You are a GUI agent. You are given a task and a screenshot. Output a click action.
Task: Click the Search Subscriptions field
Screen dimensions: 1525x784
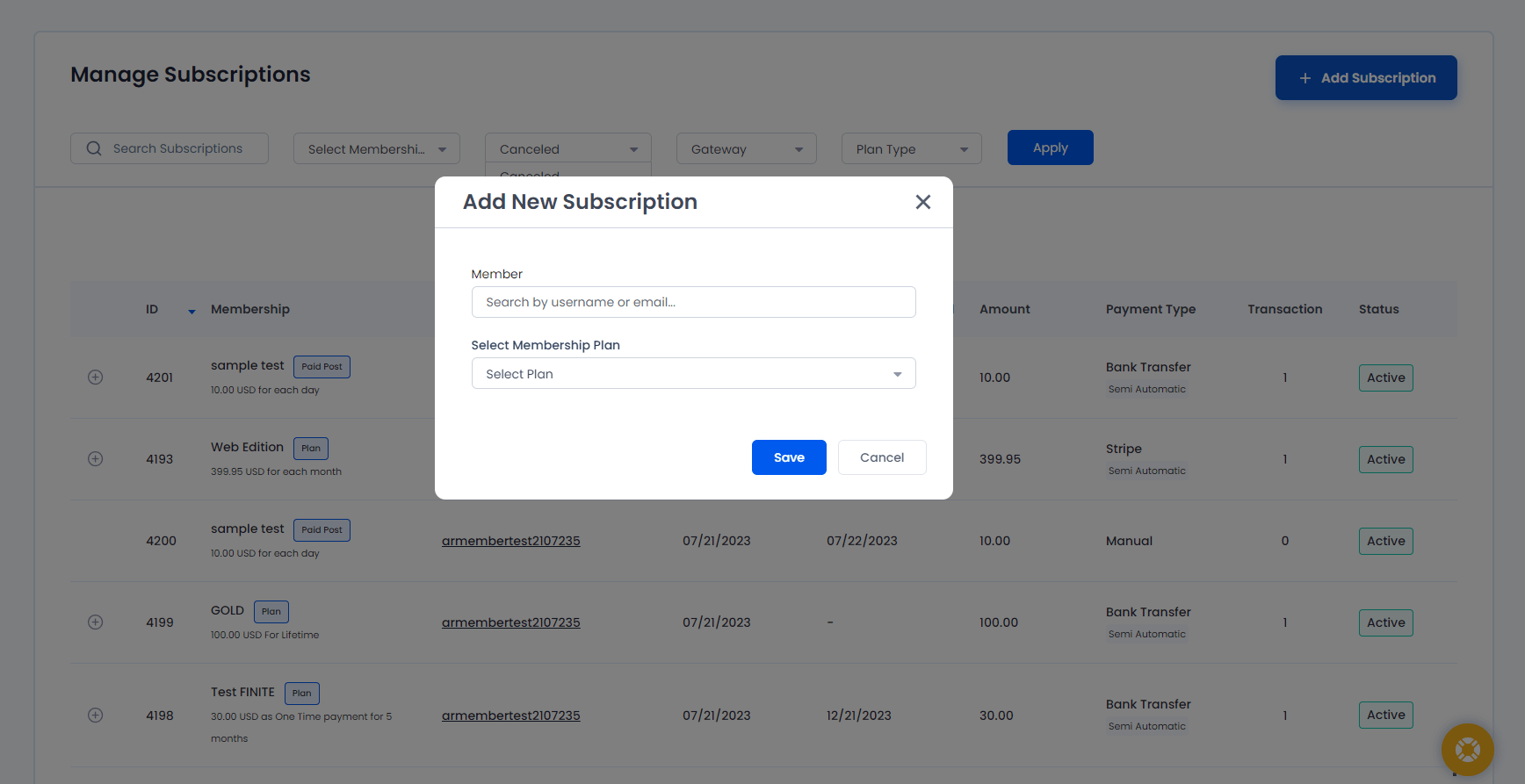(170, 148)
